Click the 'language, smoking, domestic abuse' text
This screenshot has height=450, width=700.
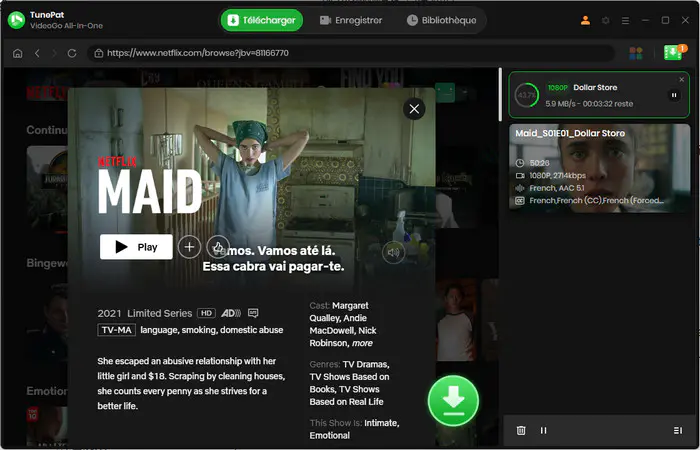(212, 330)
